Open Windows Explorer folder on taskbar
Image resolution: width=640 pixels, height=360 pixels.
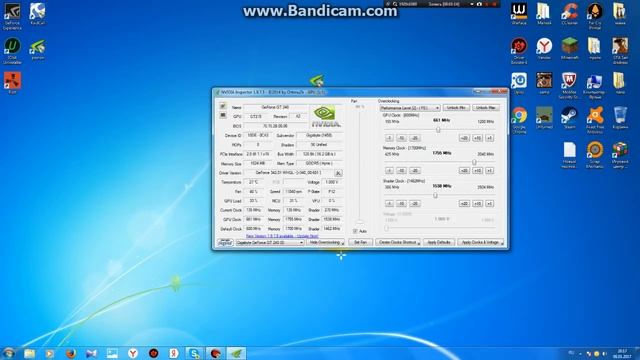29,353
